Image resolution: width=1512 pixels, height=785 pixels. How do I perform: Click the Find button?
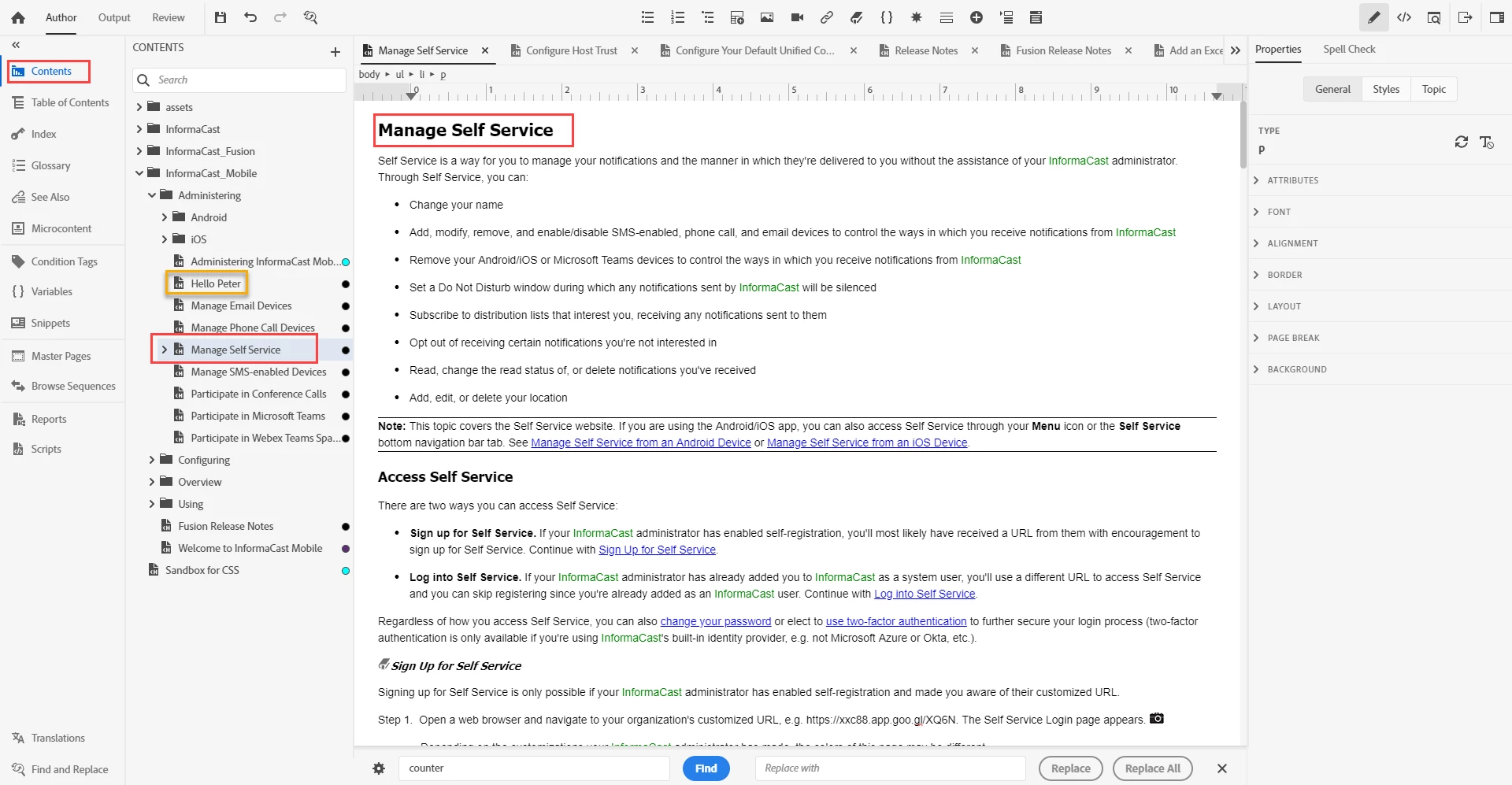click(706, 768)
